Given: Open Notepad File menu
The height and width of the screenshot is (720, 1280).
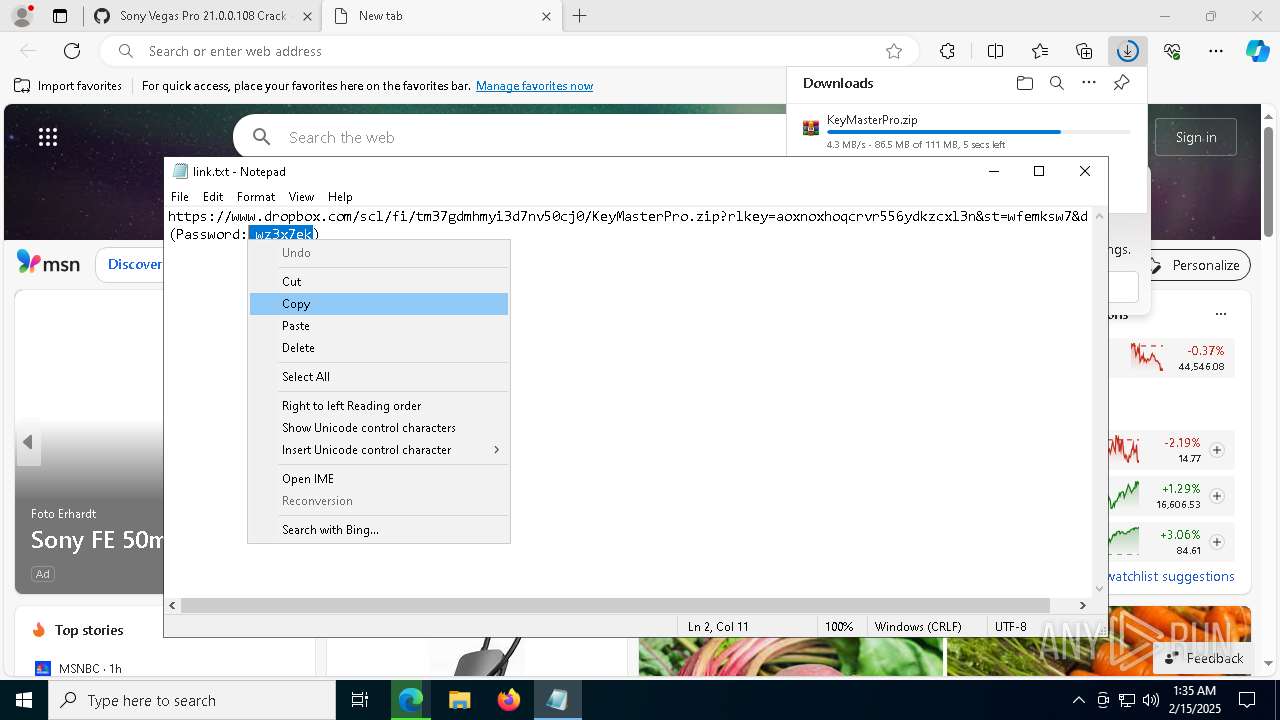Looking at the screenshot, I should point(180,197).
